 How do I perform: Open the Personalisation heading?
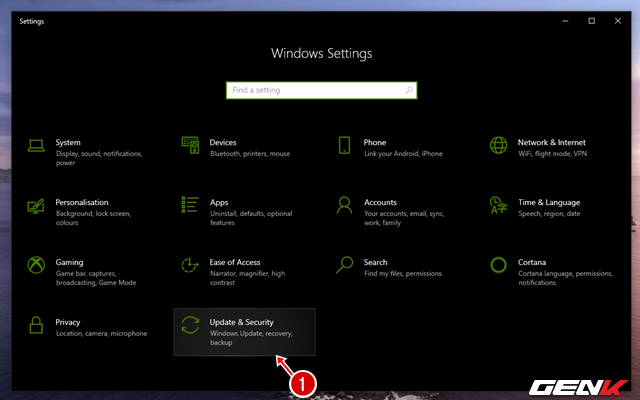coord(82,202)
